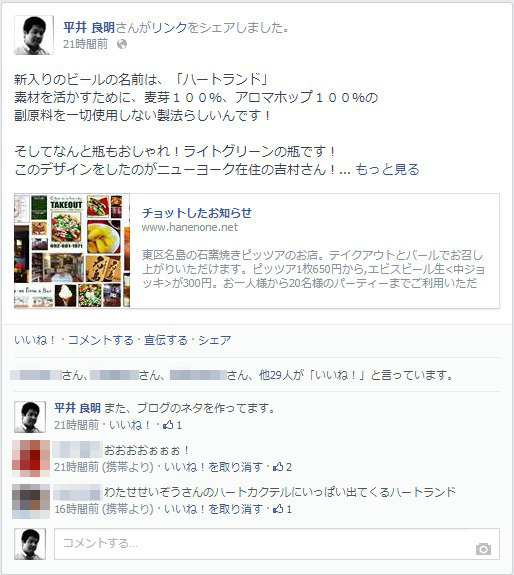
Task: Open the poster's profile picture at top
Action: click(x=34, y=35)
